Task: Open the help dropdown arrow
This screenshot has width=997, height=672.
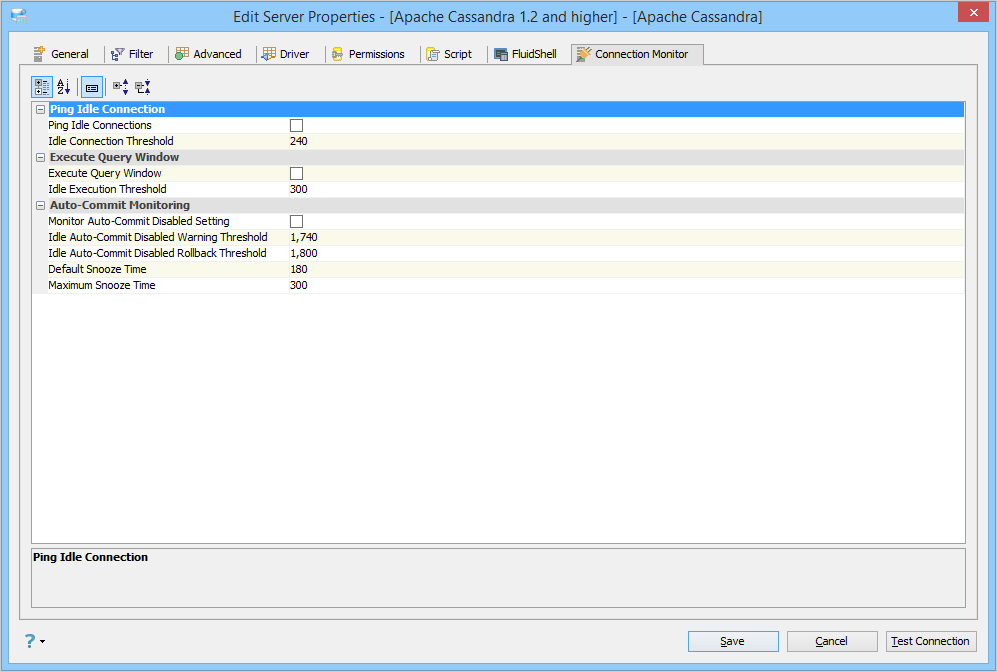Action: [x=43, y=641]
